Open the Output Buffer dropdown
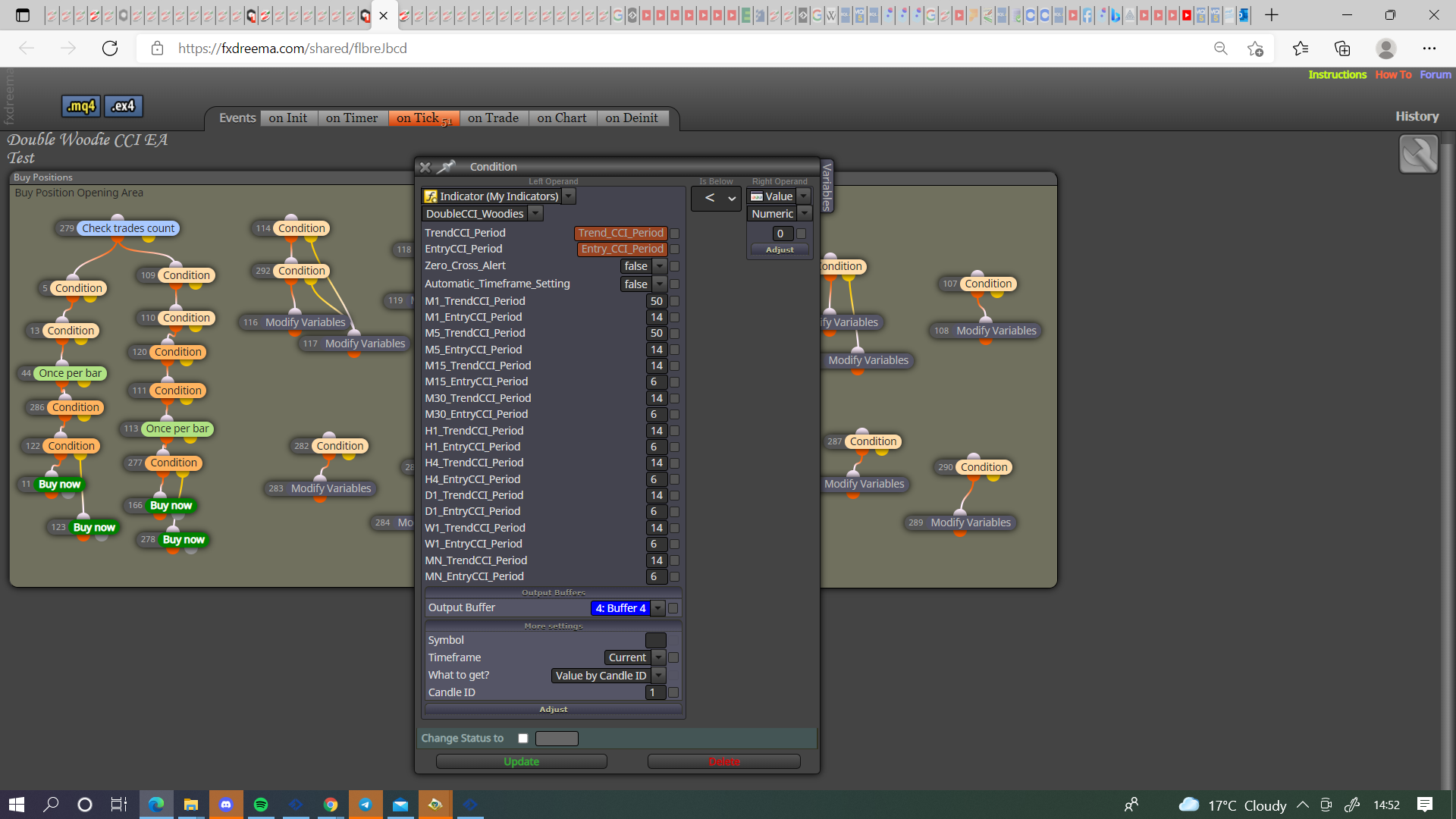 (x=657, y=608)
